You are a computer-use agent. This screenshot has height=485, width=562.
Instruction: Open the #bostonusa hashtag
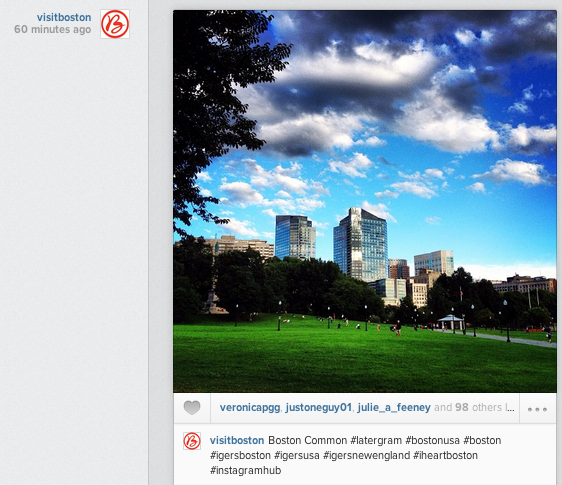(432, 440)
